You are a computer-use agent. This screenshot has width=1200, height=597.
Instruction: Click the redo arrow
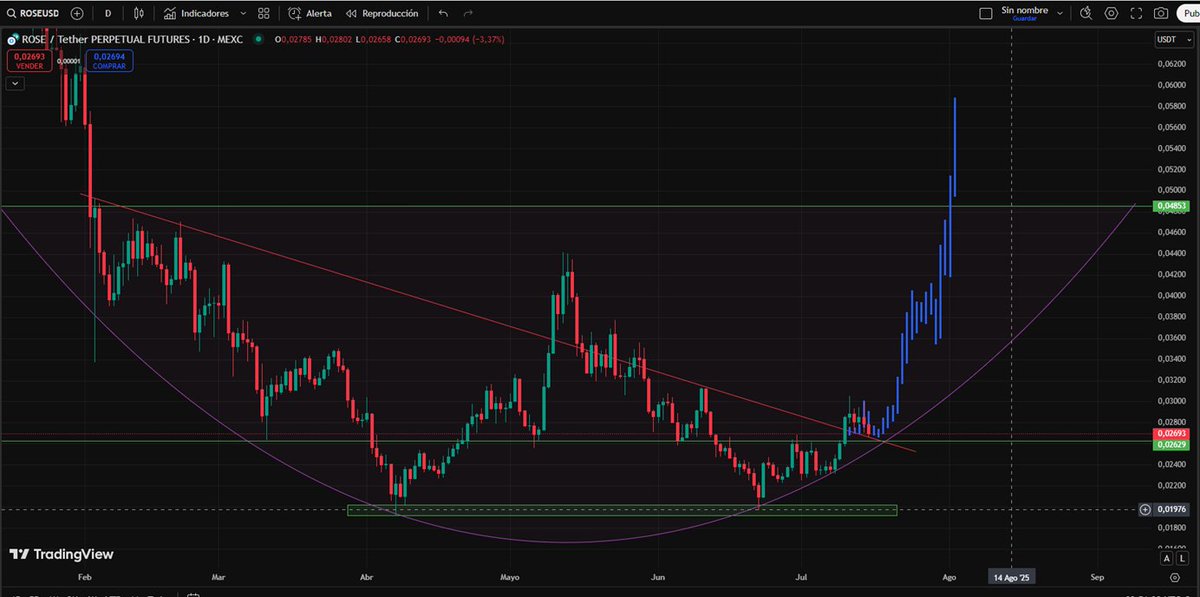(468, 14)
